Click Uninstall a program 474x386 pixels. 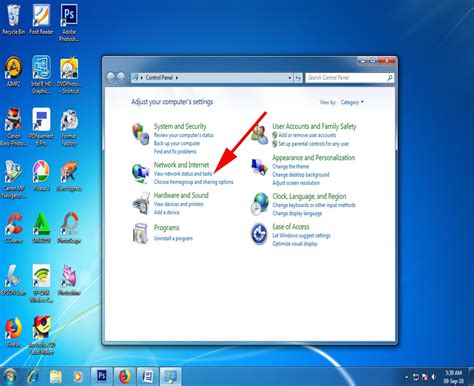coord(173,238)
